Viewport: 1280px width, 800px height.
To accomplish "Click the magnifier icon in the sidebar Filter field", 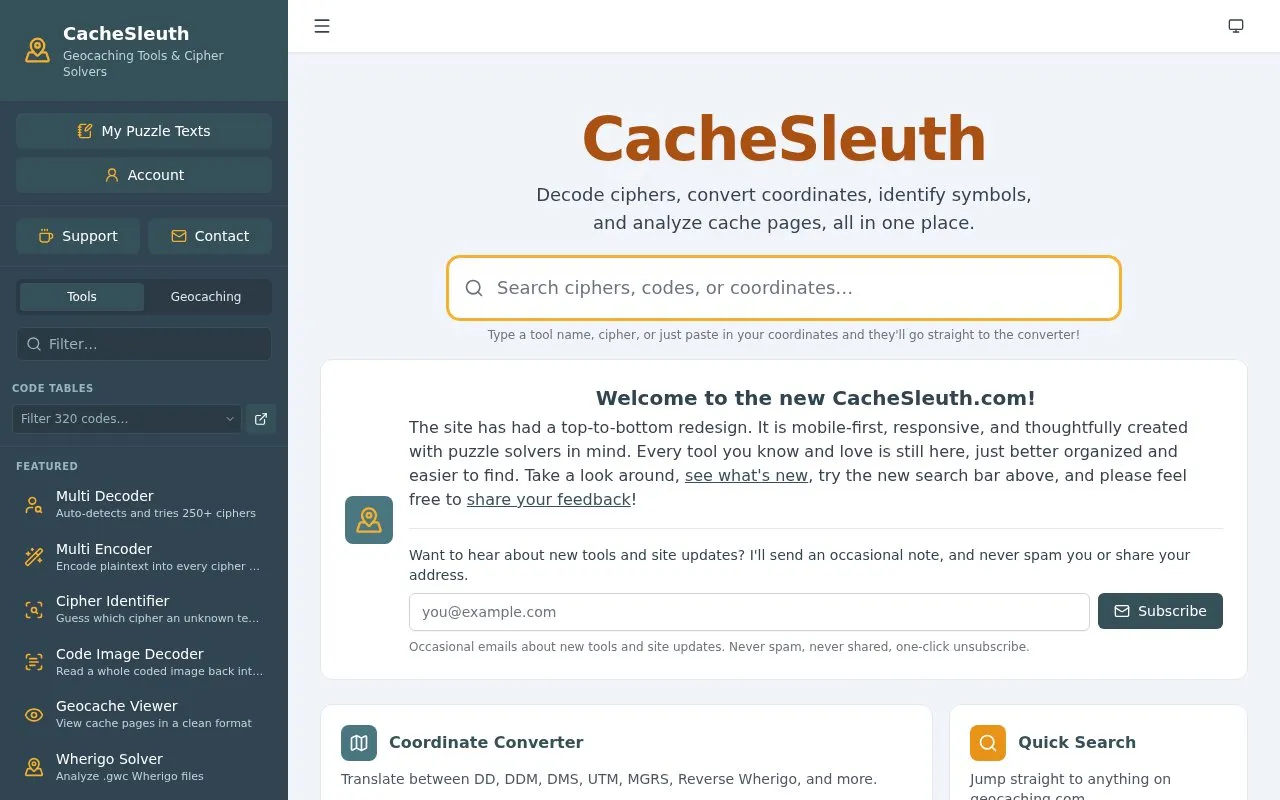I will (x=34, y=344).
